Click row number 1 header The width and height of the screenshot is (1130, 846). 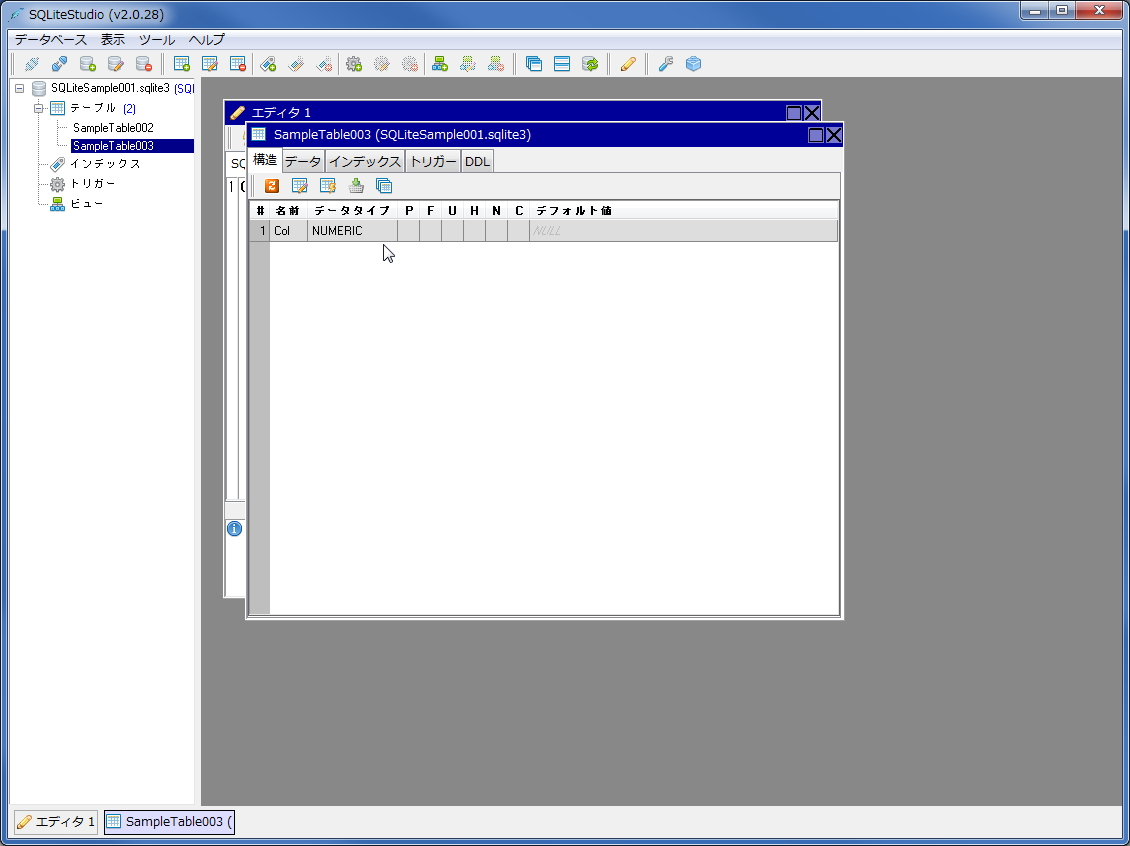pos(259,231)
